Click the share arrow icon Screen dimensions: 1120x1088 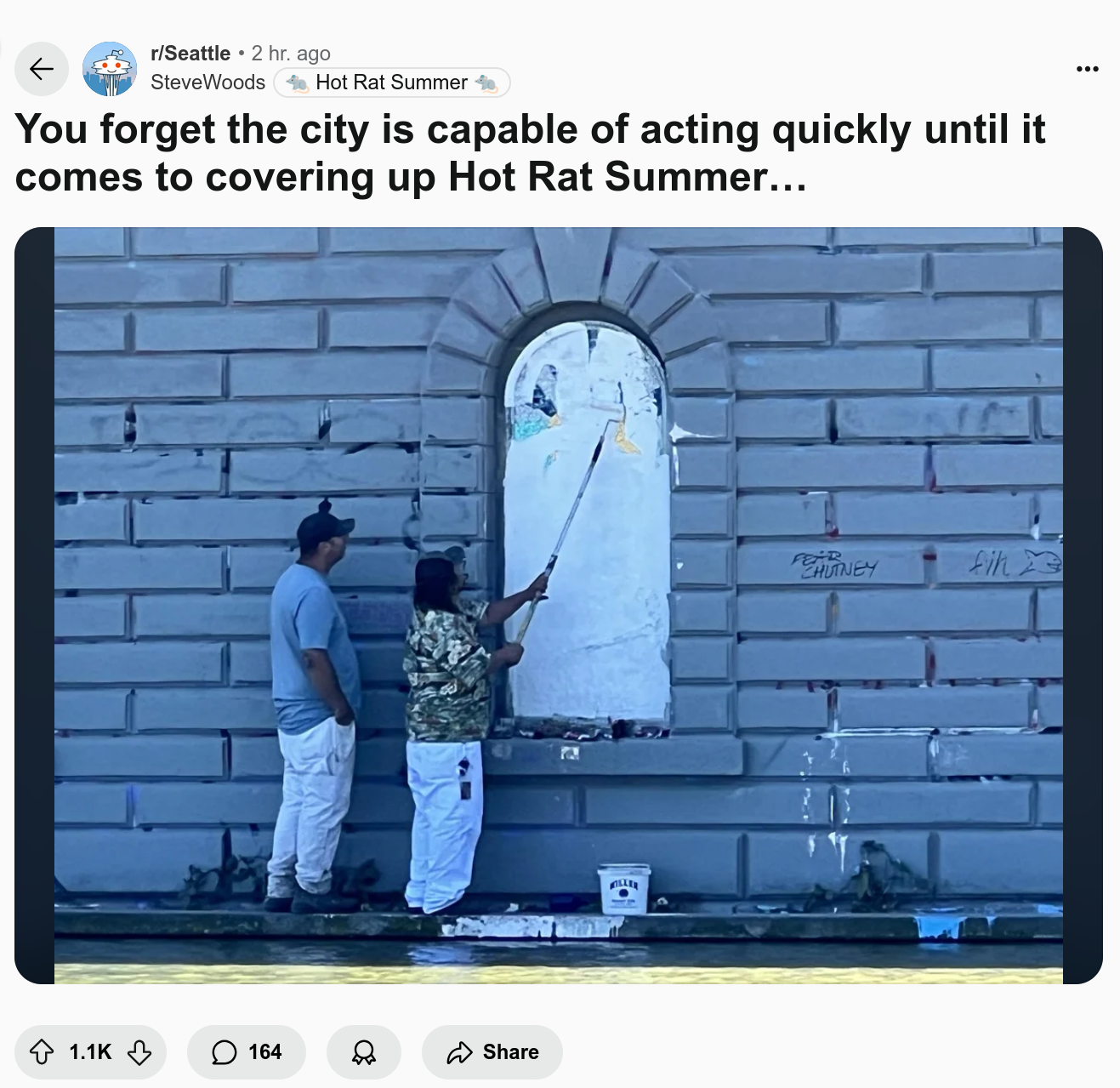[459, 1052]
